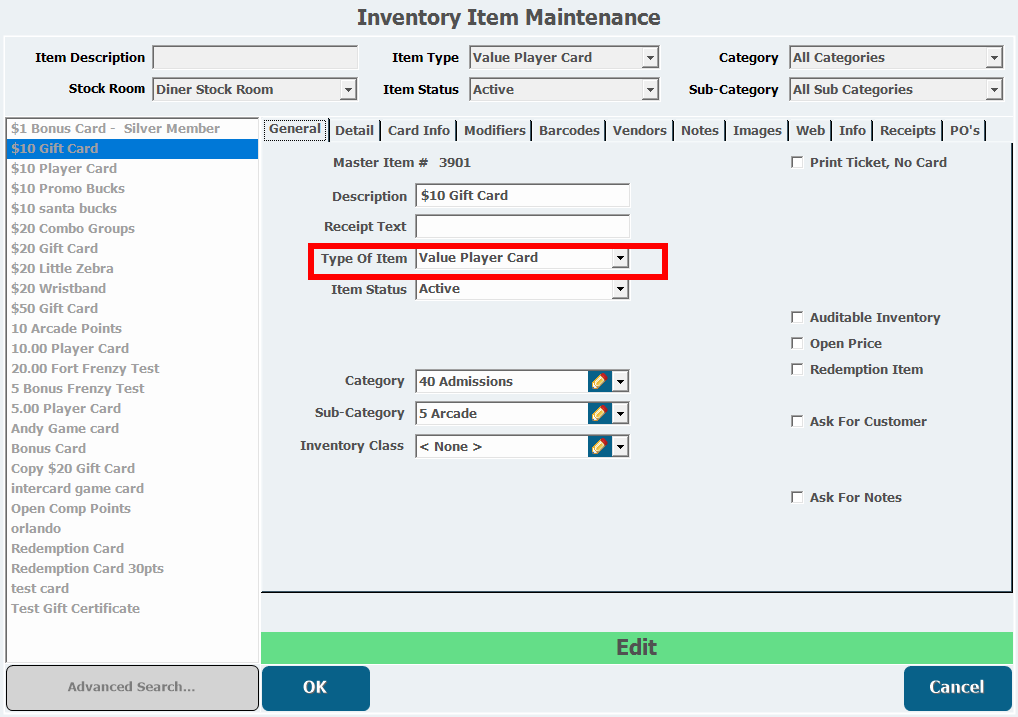
Task: Click the green Edit bar
Action: coord(636,647)
